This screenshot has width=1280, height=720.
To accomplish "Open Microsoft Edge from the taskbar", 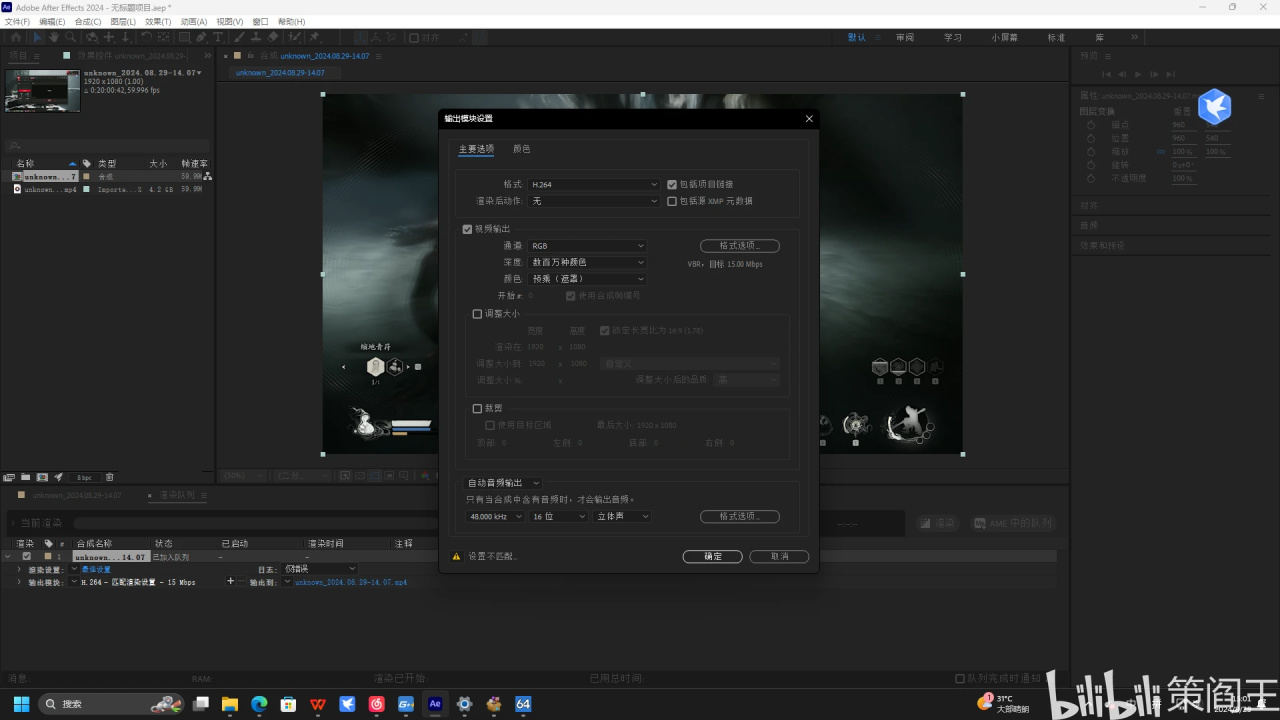I will tap(259, 704).
